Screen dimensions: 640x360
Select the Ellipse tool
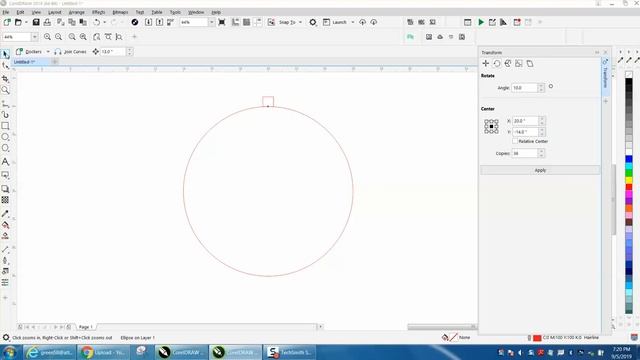coord(5,137)
